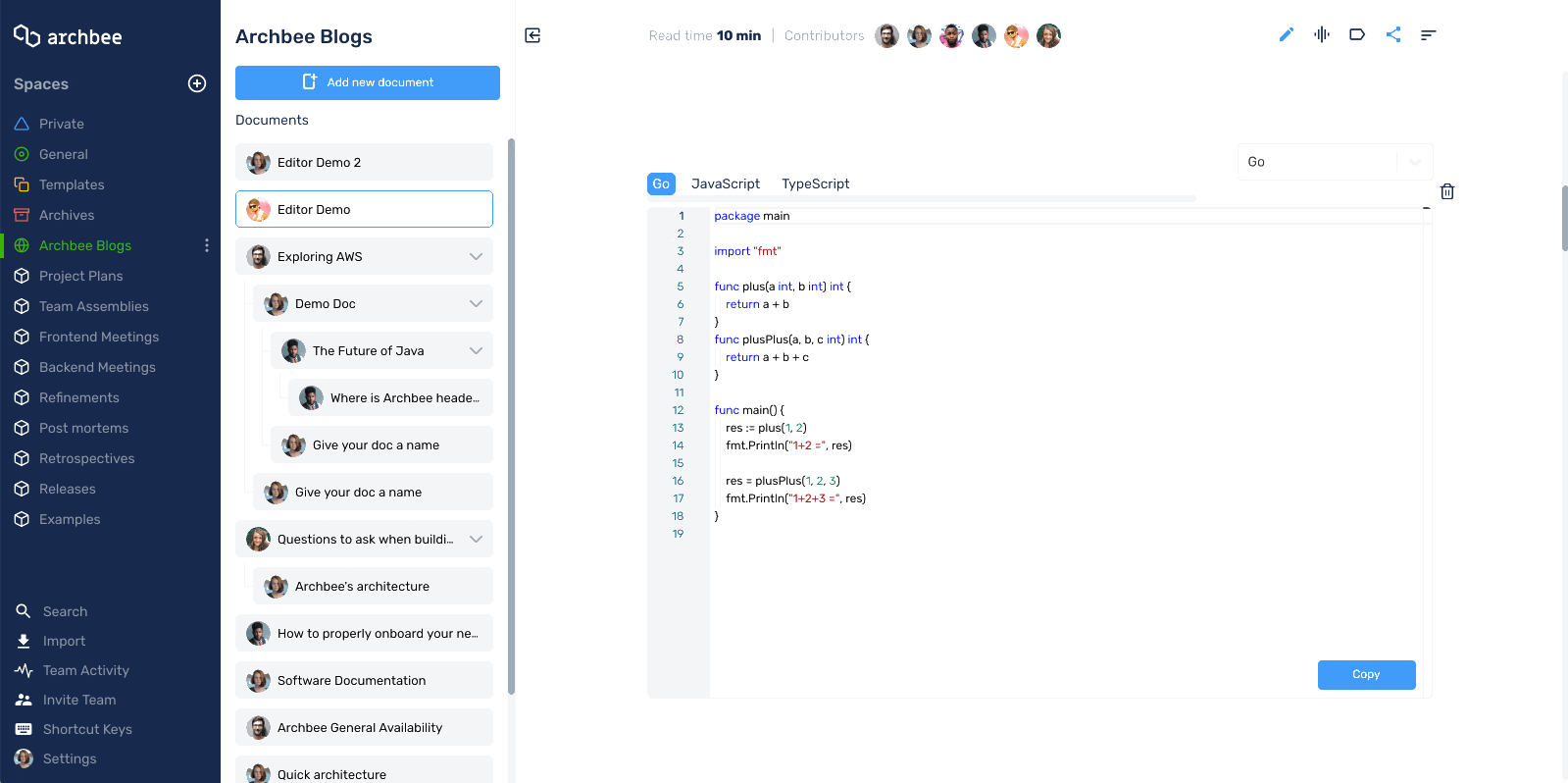Collapse the Demo Doc subtree
The image size is (1568, 783).
click(476, 303)
